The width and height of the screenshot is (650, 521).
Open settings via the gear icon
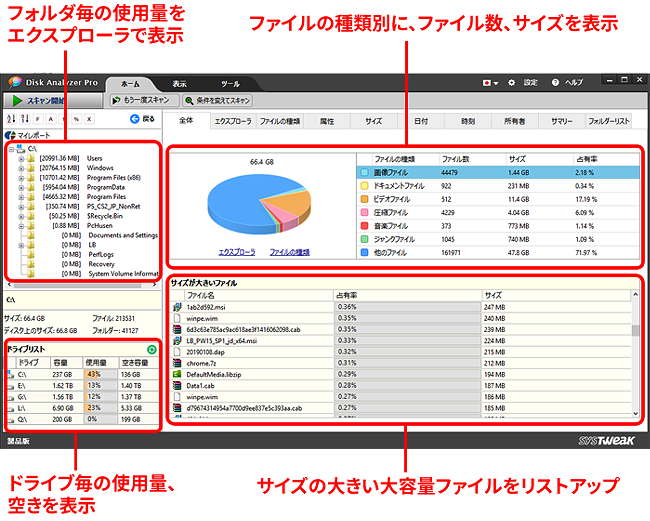[512, 82]
